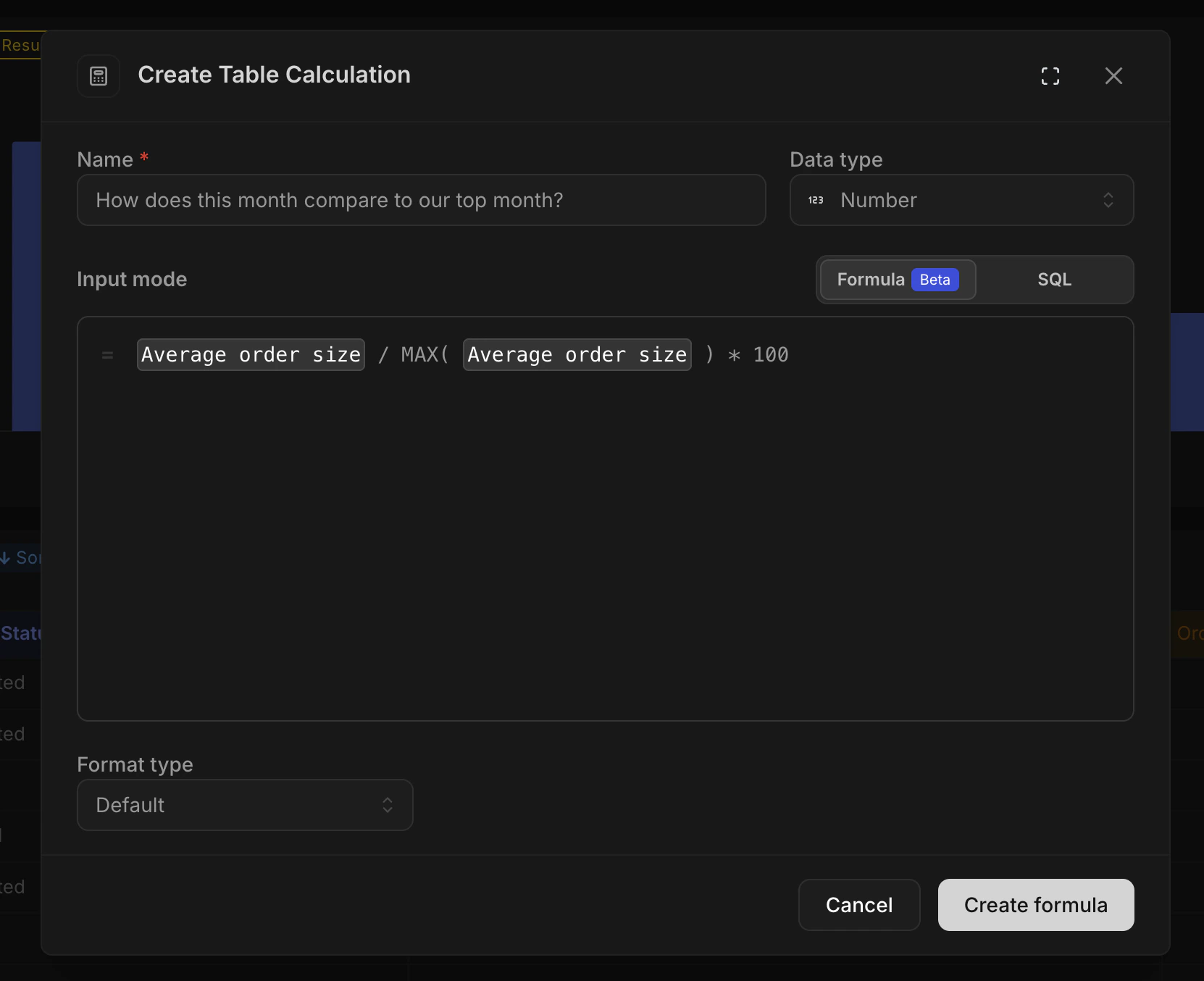
Task: Click the Beta badge on Formula mode
Action: click(x=936, y=280)
